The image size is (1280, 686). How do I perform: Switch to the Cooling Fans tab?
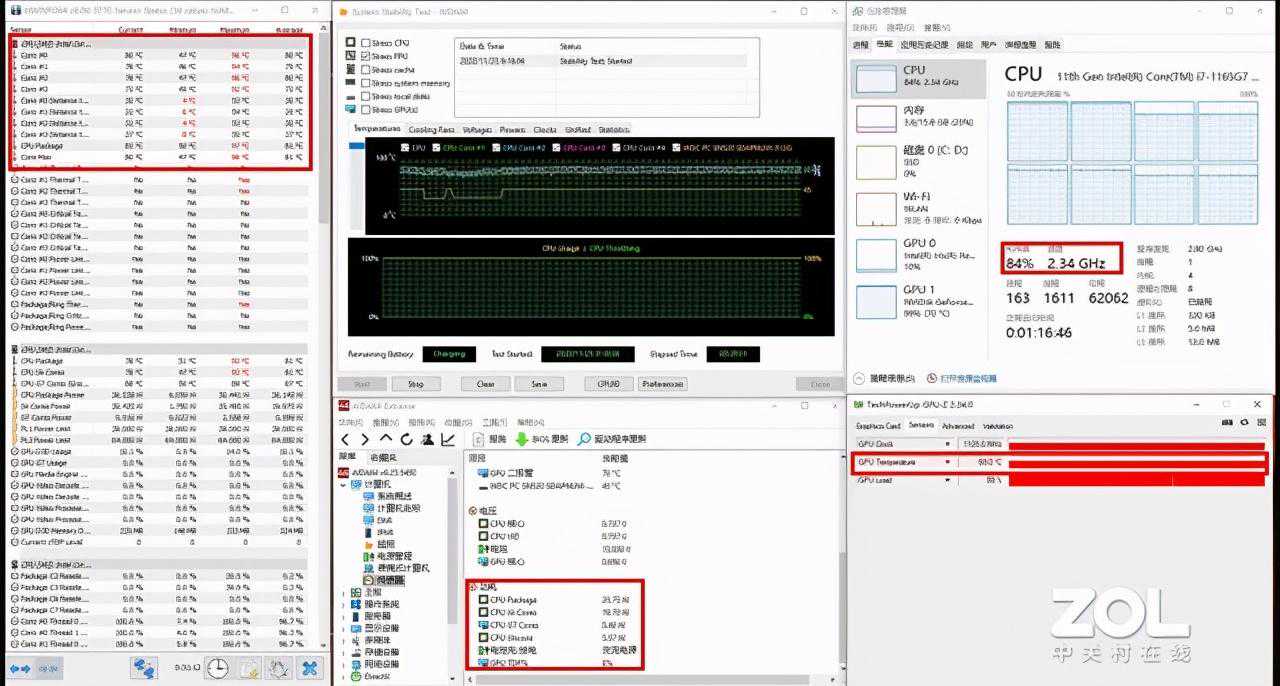click(431, 129)
